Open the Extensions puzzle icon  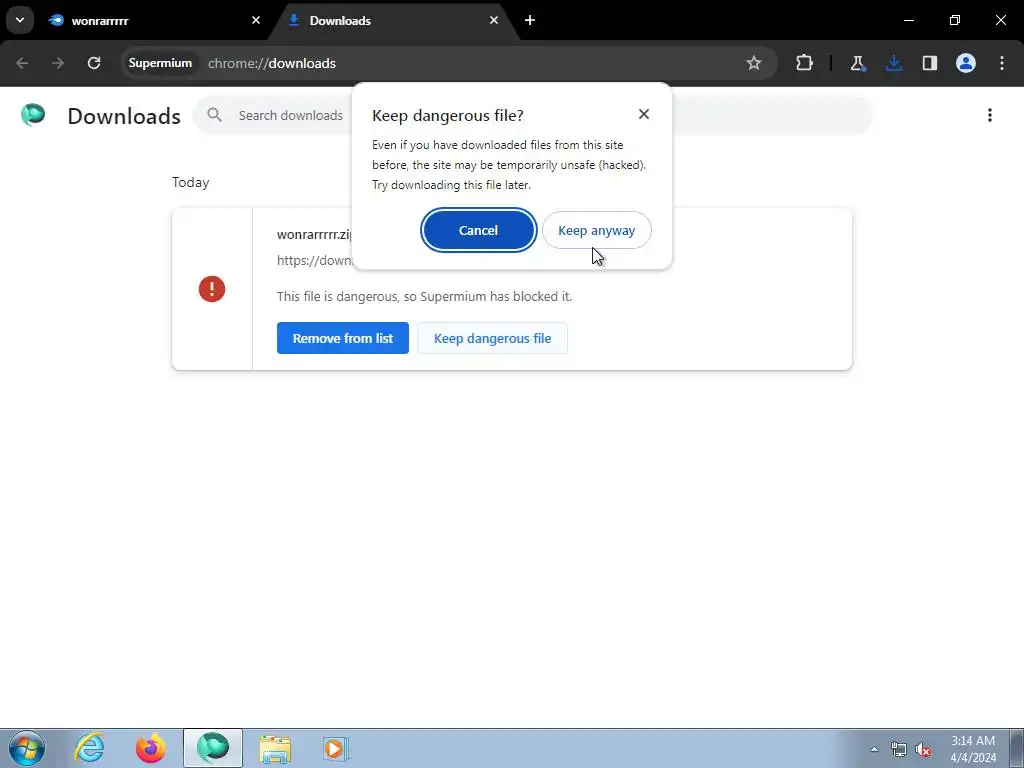coord(805,63)
